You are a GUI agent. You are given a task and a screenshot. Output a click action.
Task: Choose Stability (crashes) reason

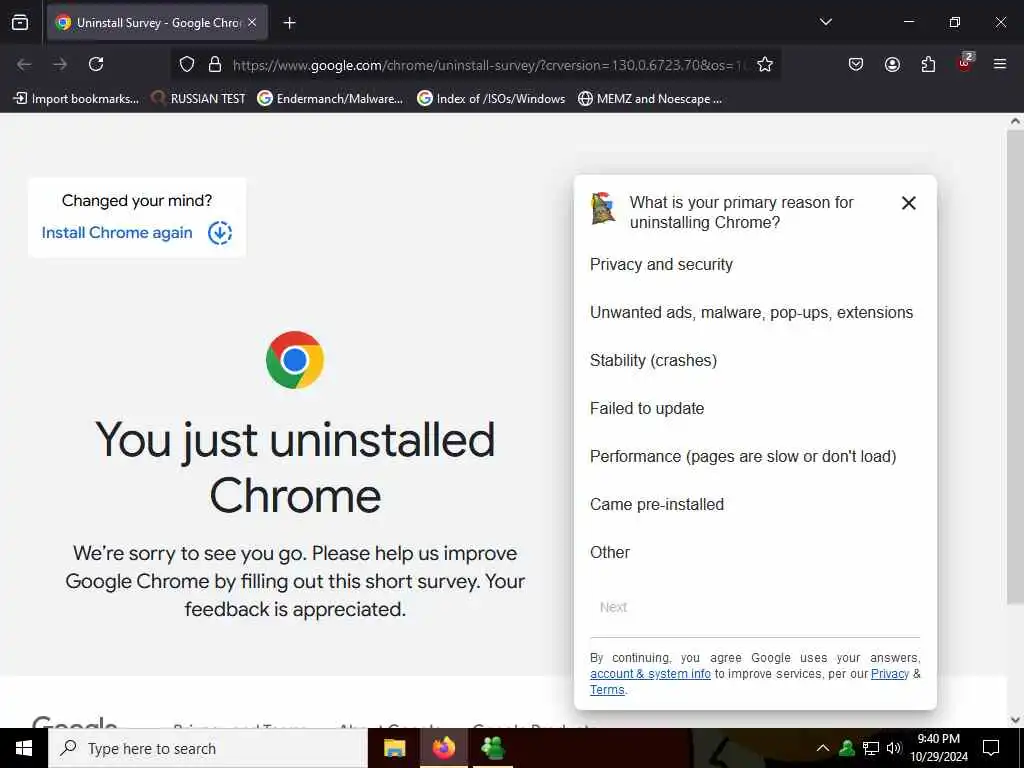coord(653,360)
